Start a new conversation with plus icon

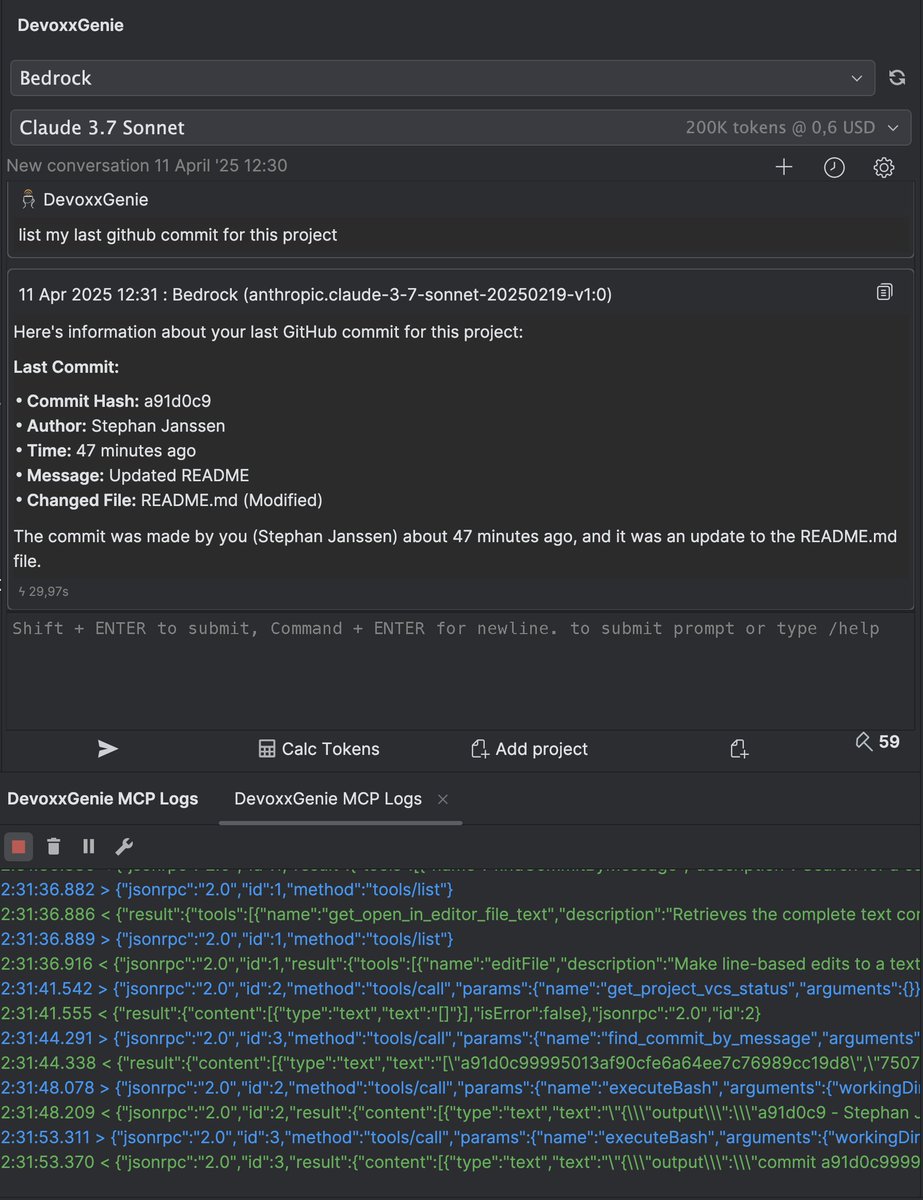[784, 167]
